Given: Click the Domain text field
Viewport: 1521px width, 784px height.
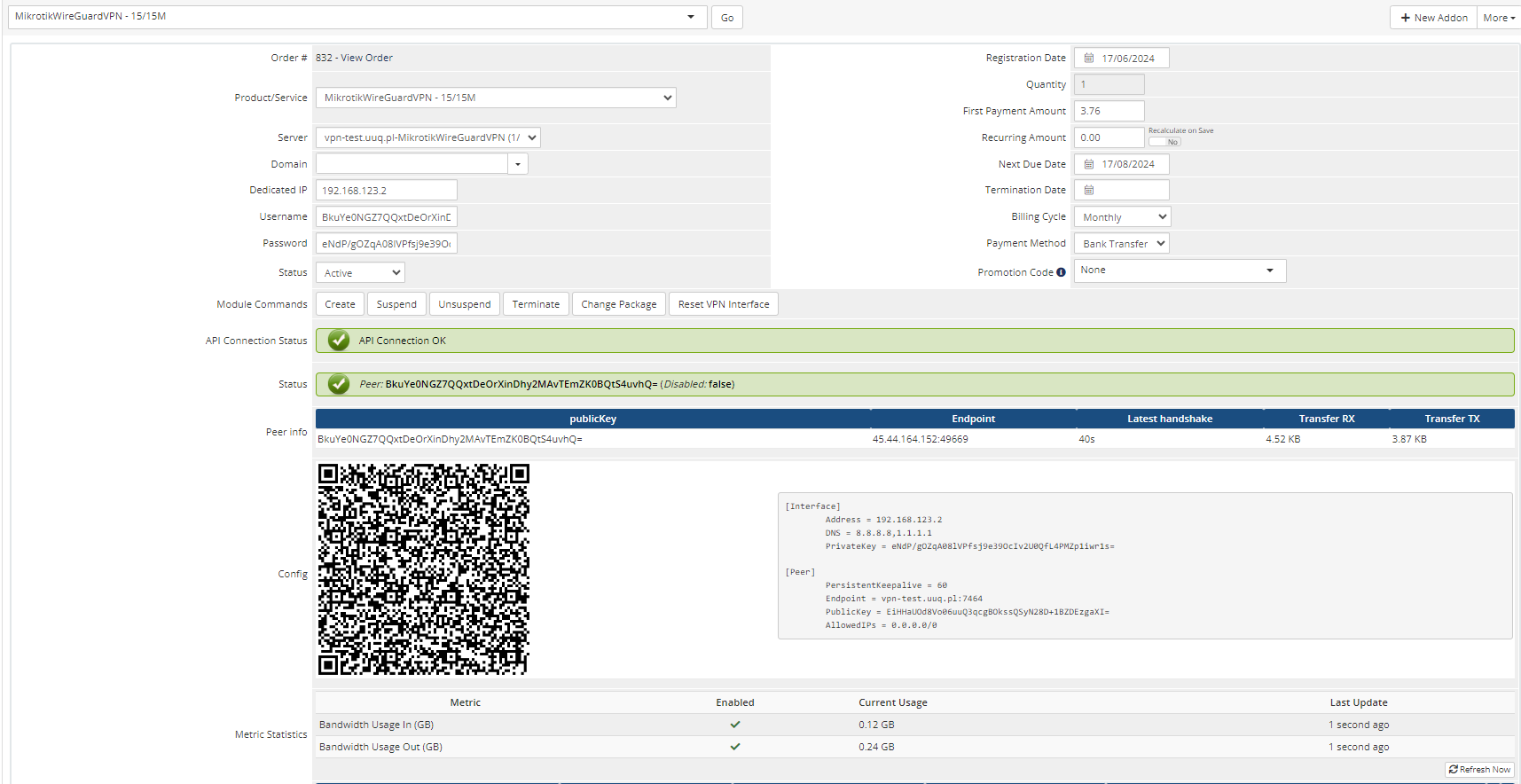Looking at the screenshot, I should tap(412, 164).
